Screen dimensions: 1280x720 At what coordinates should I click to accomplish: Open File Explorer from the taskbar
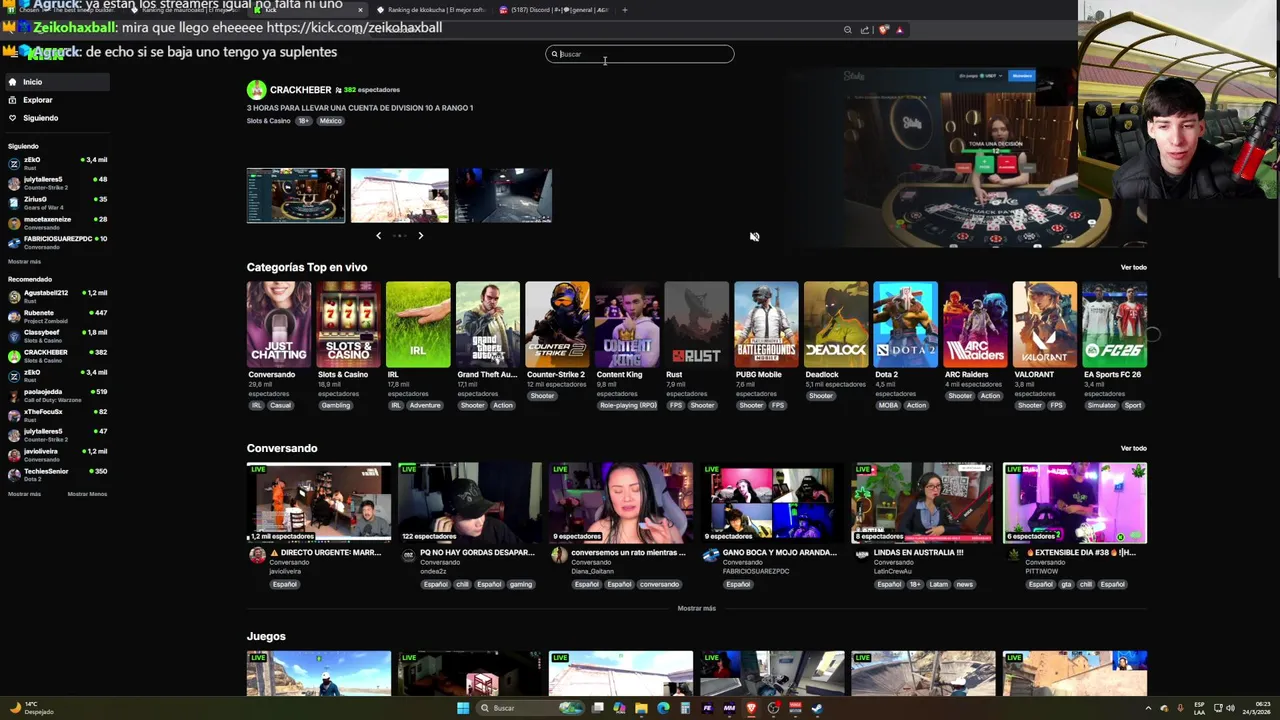pos(641,708)
